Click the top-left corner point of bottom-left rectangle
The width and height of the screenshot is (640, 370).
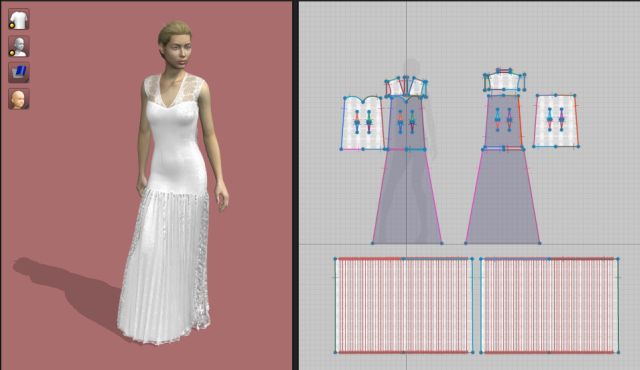(335, 259)
